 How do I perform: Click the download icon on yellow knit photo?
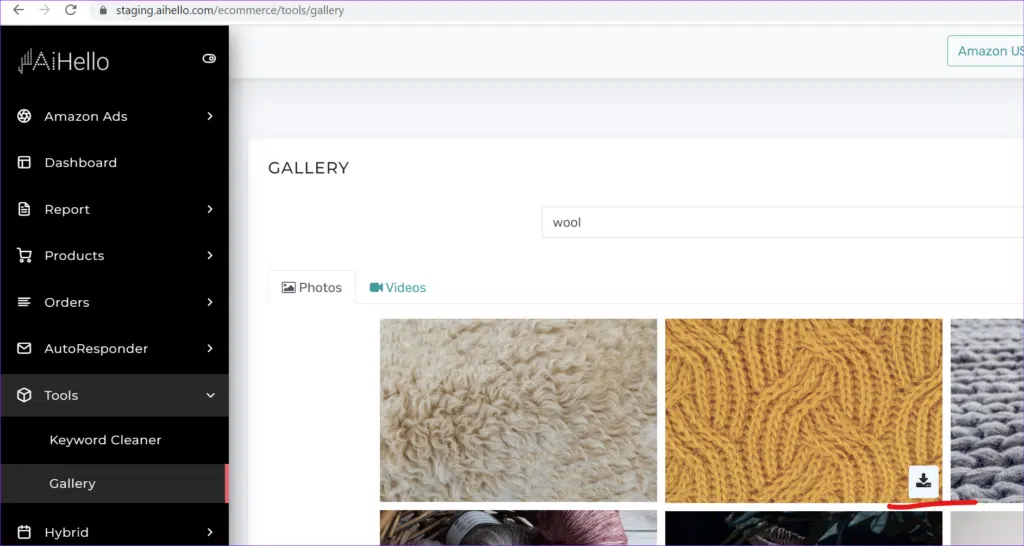tap(923, 481)
